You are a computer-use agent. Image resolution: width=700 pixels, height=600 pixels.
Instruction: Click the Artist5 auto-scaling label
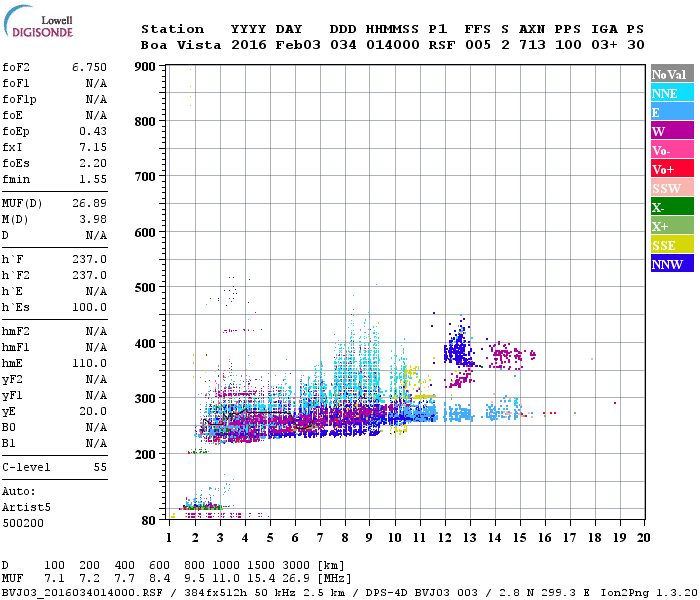pyautogui.click(x=26, y=508)
